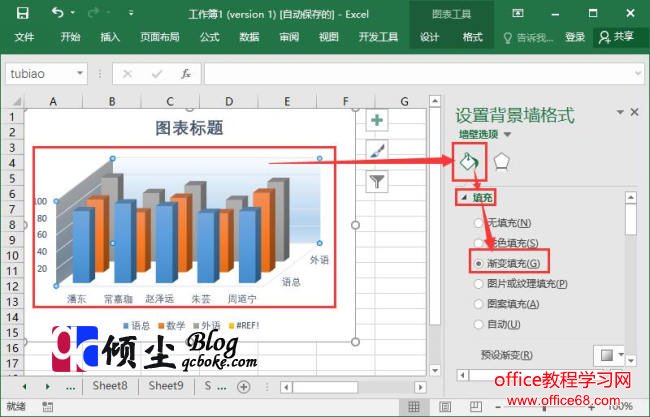Open the 页面布局 ribbon tab
Screen dimensions: 650x417
click(x=160, y=37)
